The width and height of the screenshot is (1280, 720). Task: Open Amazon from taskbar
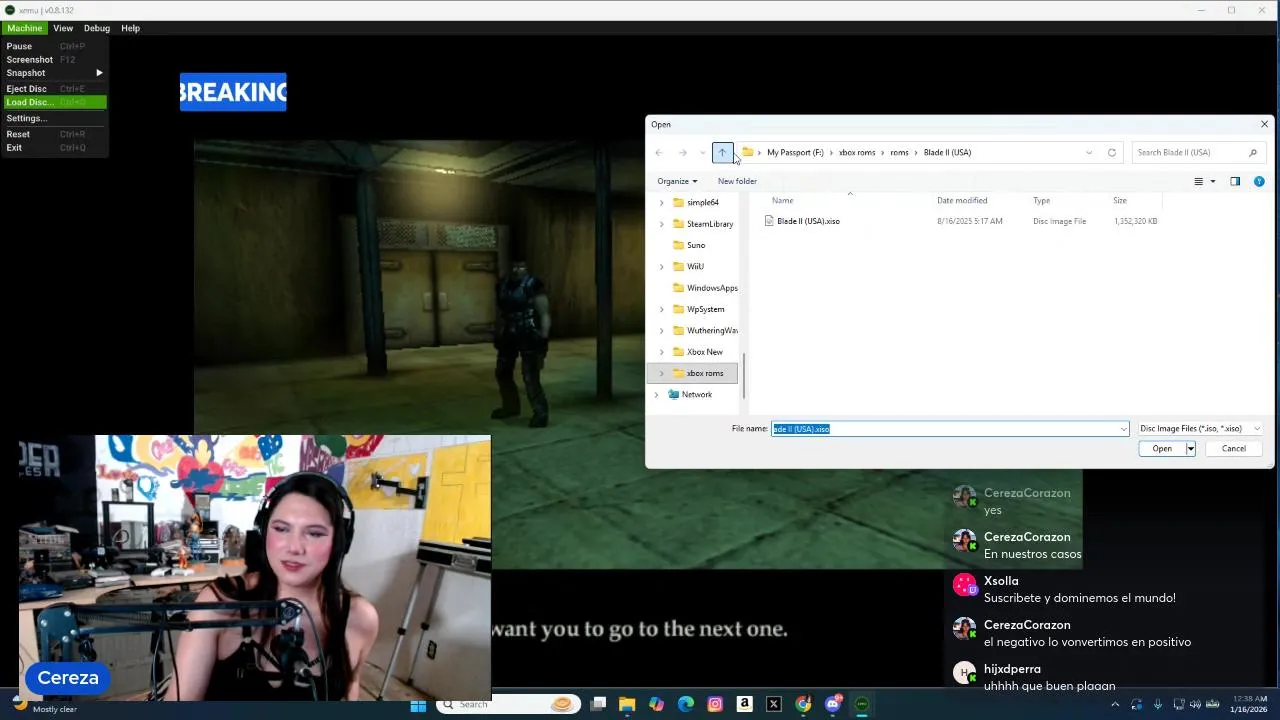coord(744,705)
